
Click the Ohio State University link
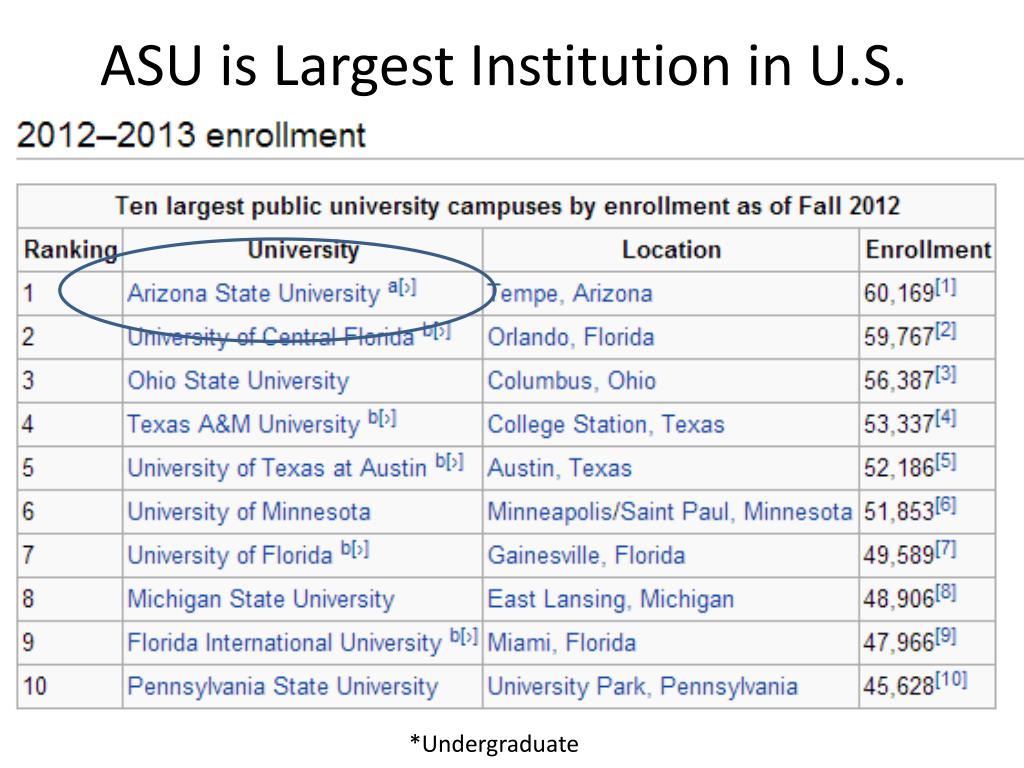[238, 381]
